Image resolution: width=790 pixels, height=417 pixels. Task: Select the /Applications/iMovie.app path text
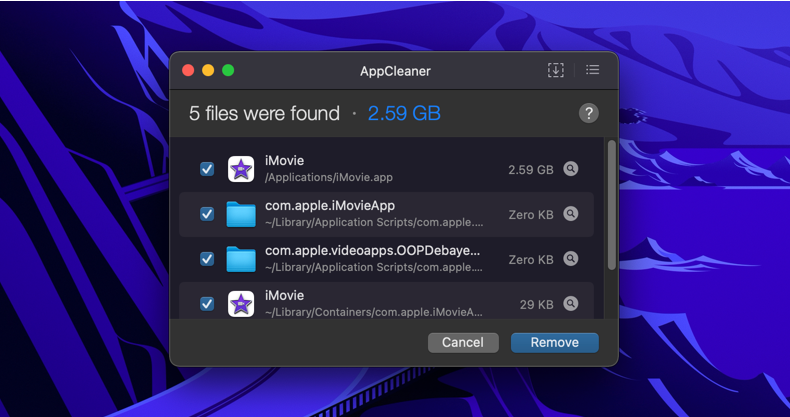tap(329, 177)
